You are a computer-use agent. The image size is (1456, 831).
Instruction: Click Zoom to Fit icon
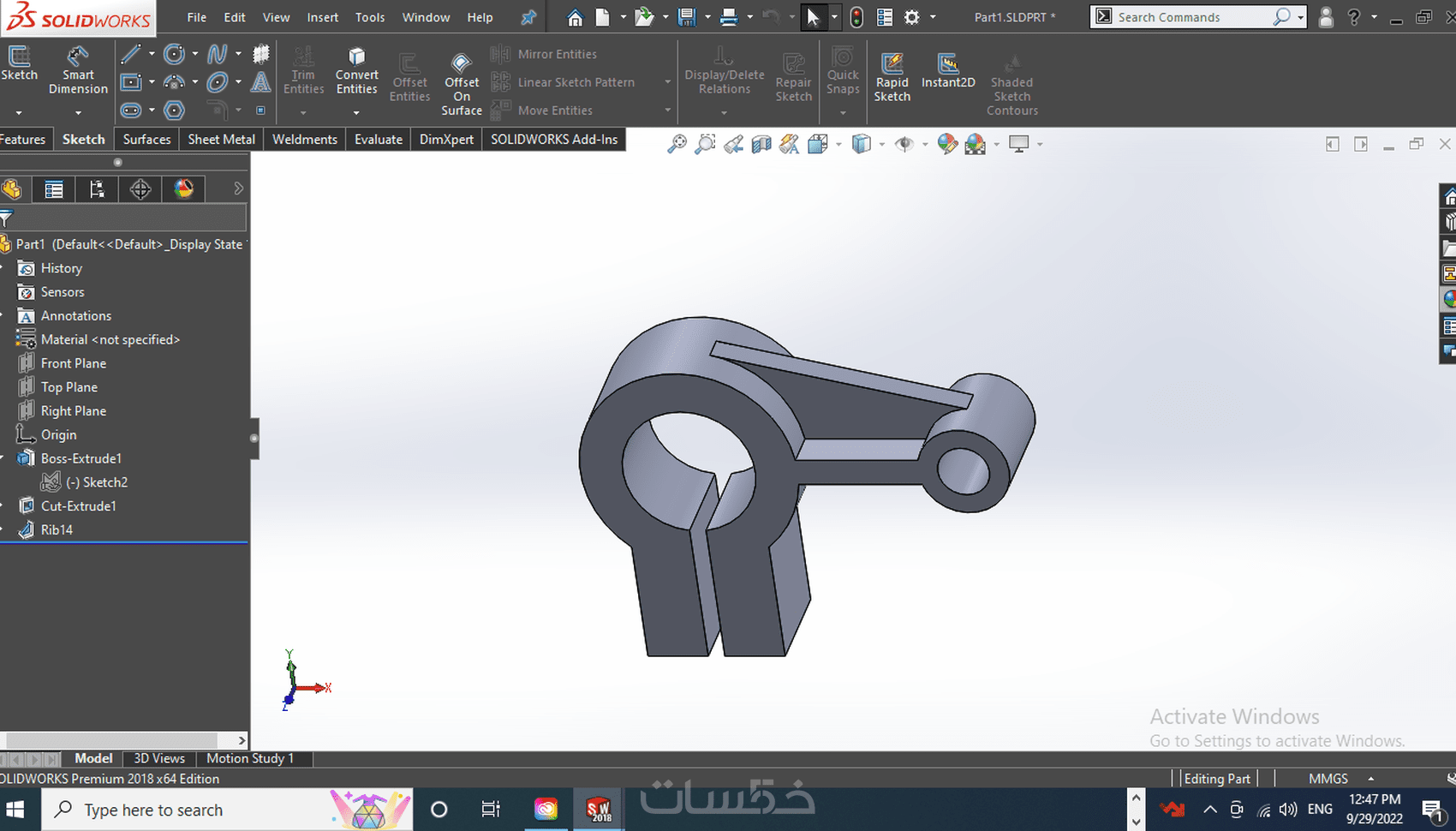pos(677,145)
